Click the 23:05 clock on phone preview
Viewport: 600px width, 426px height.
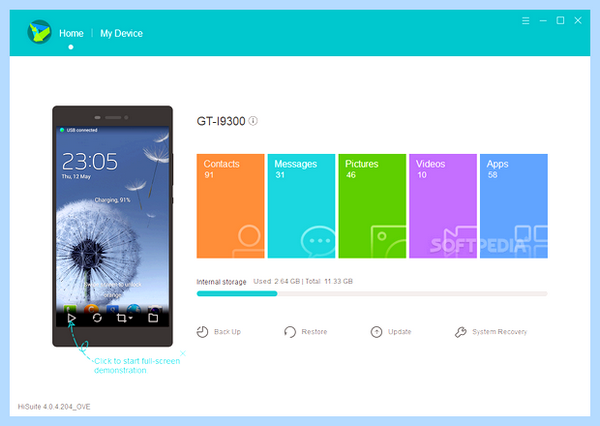tap(90, 161)
